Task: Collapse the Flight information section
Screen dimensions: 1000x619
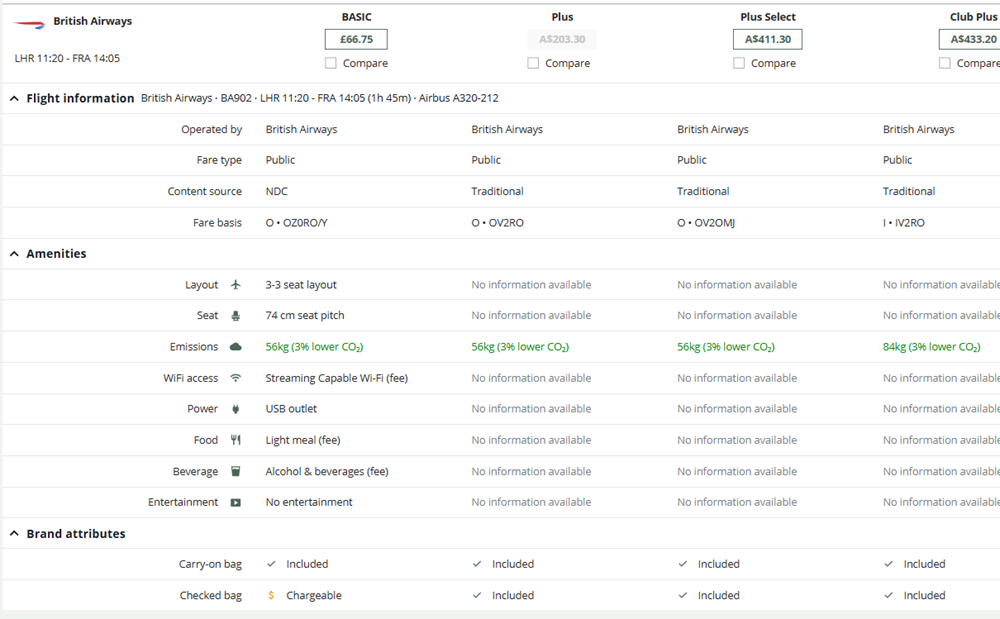Action: [14, 99]
